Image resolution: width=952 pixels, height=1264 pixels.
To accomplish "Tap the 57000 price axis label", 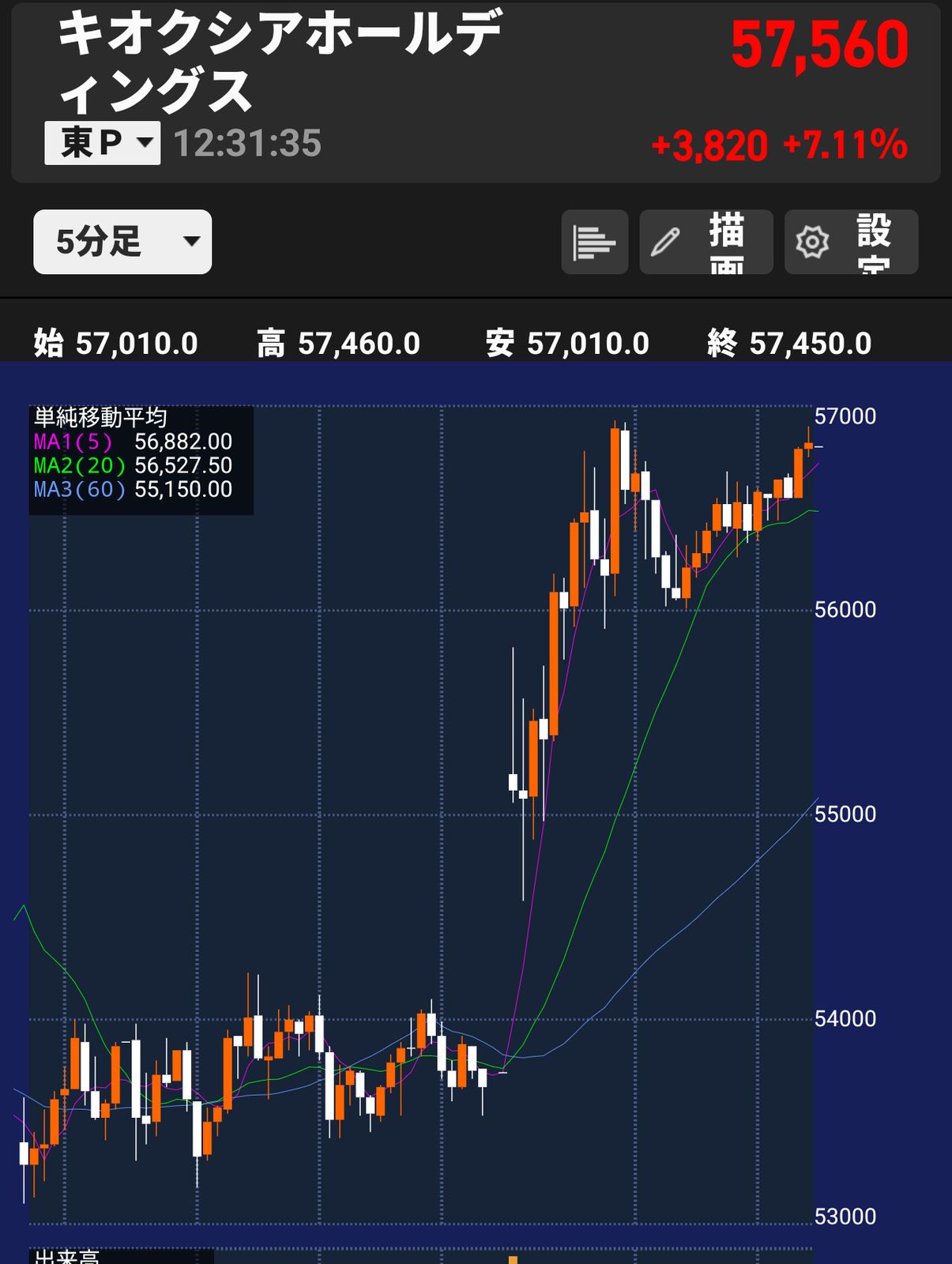I will coord(845,416).
